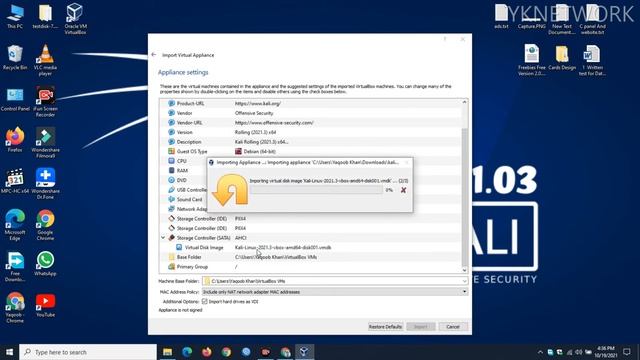Click the Cancel button in the wizard
This screenshot has height=360, width=640.
tap(453, 327)
